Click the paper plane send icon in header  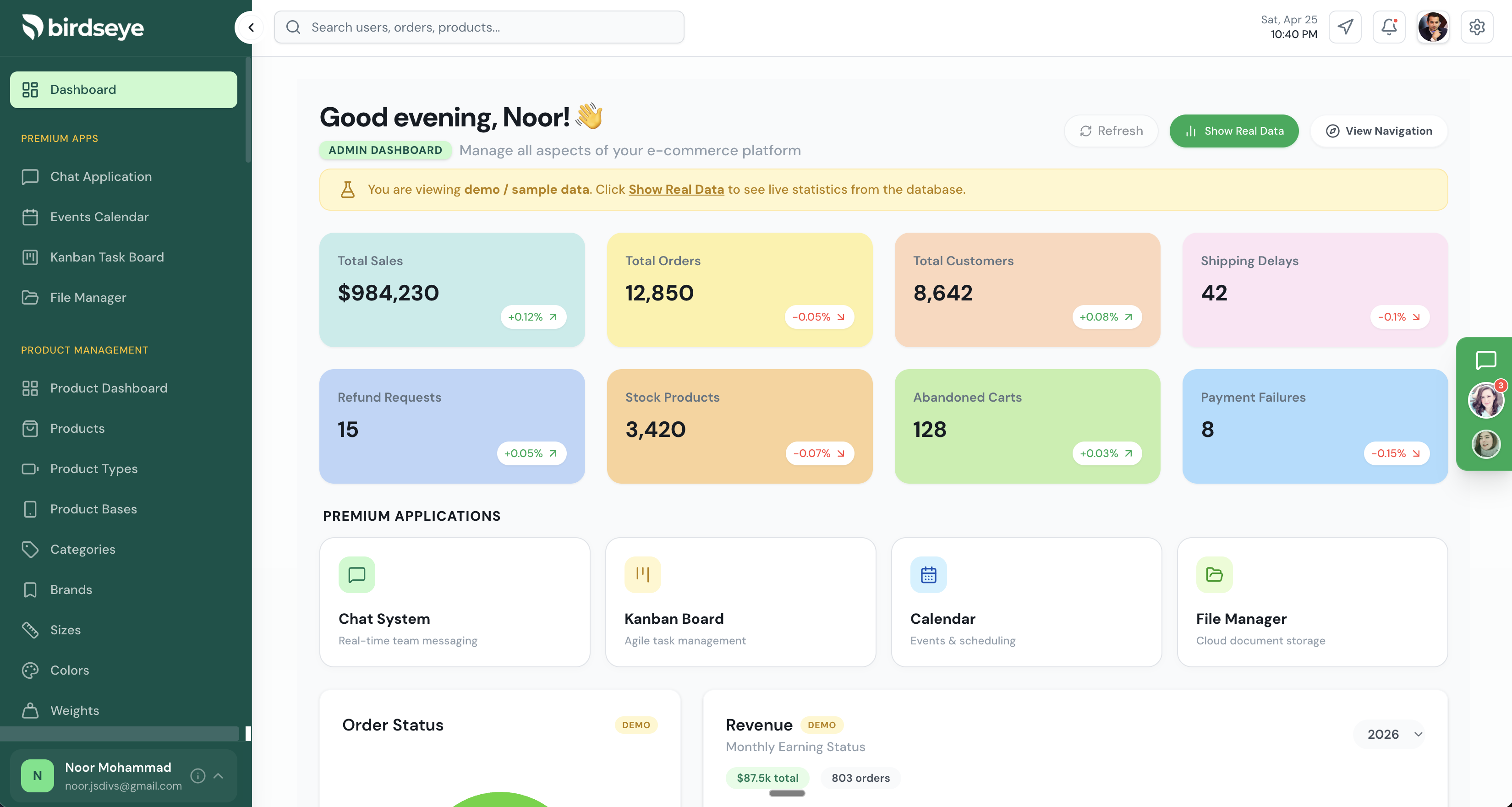[1345, 27]
